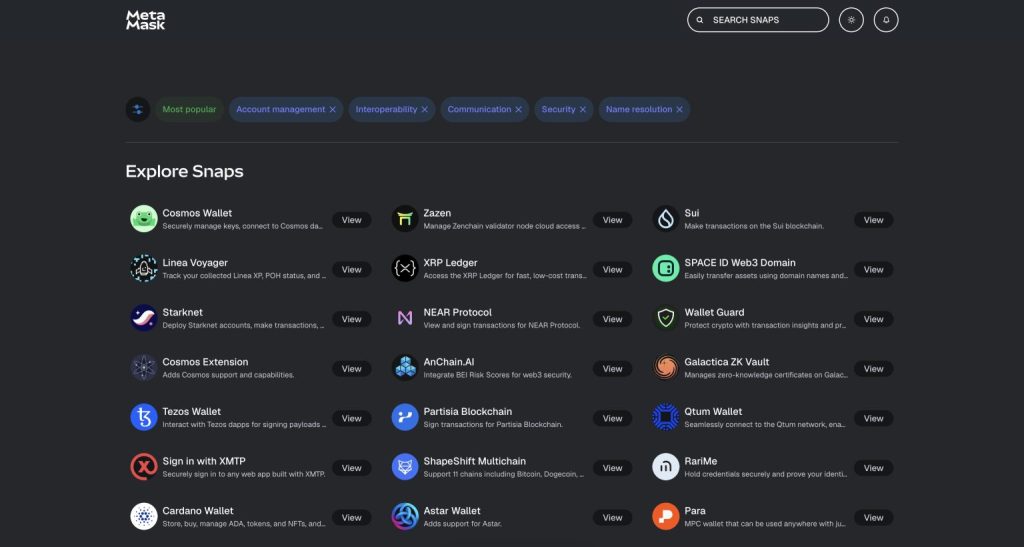Click the ShapeShift Multichain fox icon
Screen dimensions: 1024x547
point(405,467)
